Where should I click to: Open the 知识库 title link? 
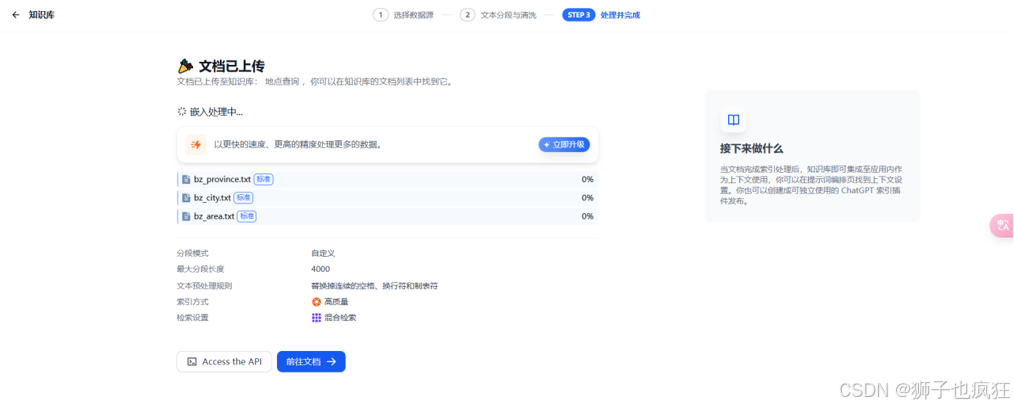(x=41, y=14)
